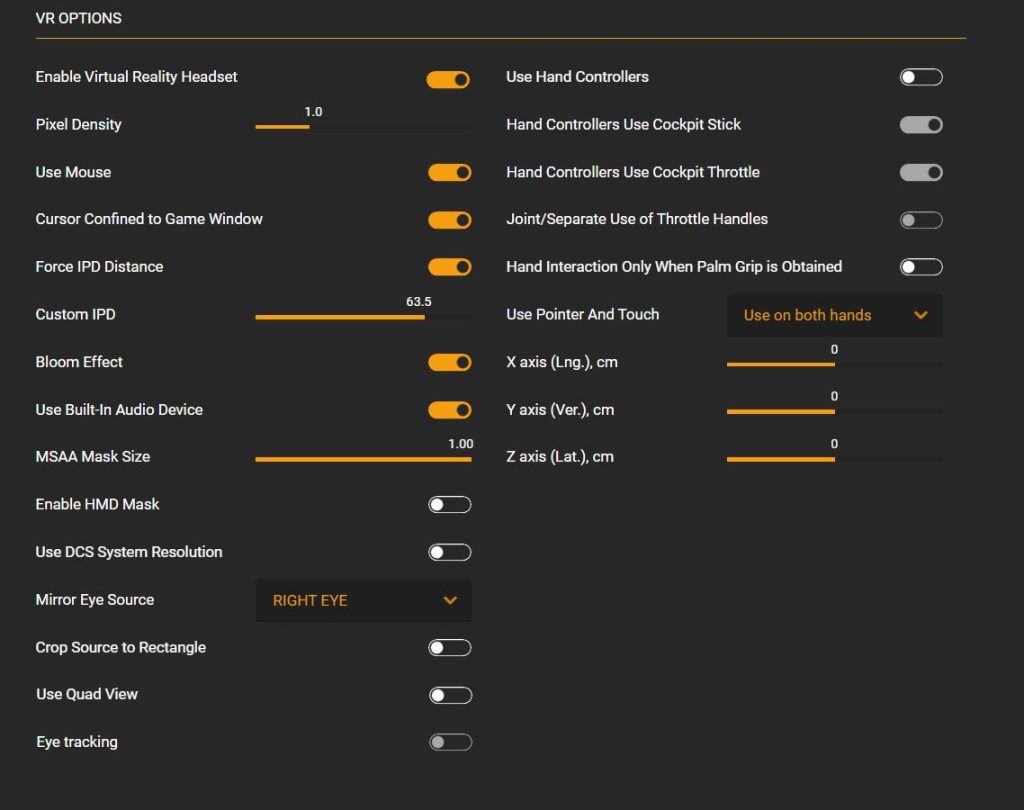Image resolution: width=1024 pixels, height=810 pixels.
Task: Turn off the Use Mouse switch
Action: pyautogui.click(x=449, y=173)
